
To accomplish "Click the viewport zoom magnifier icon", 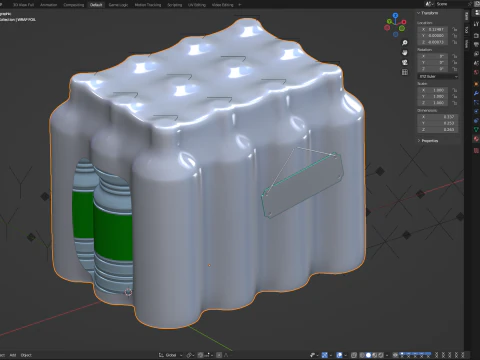I will pyautogui.click(x=405, y=43).
